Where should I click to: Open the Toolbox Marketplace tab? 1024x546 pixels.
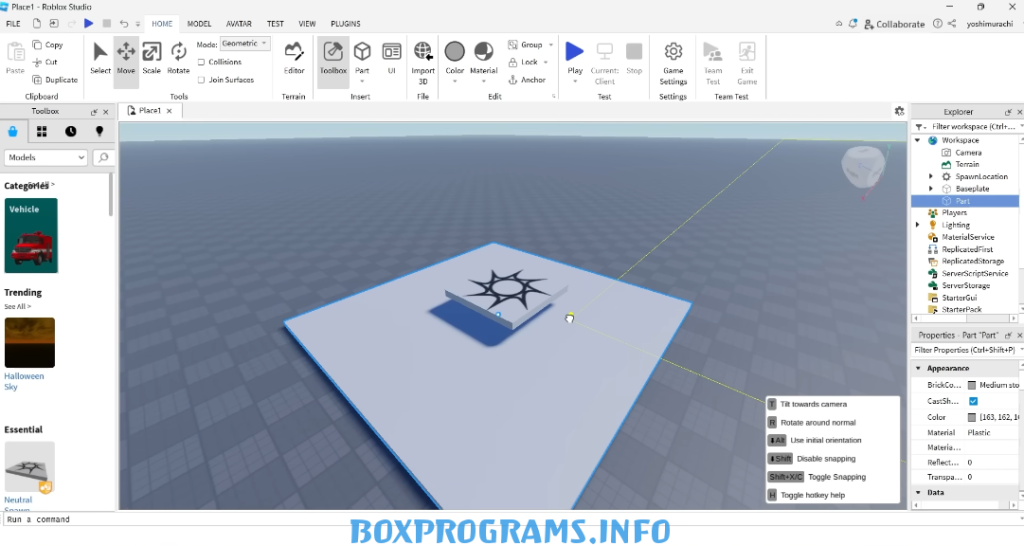tap(12, 131)
